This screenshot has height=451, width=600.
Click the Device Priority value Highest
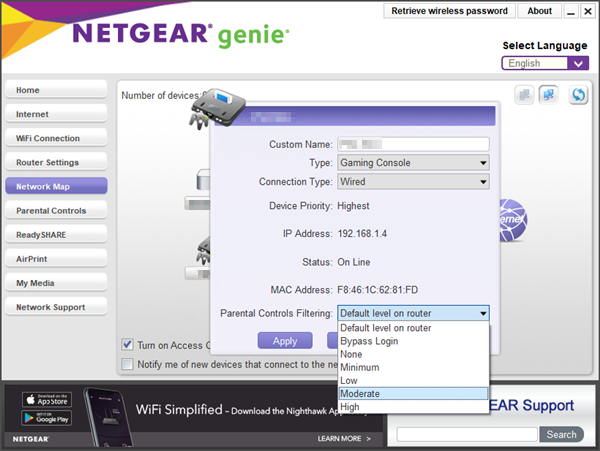point(353,206)
